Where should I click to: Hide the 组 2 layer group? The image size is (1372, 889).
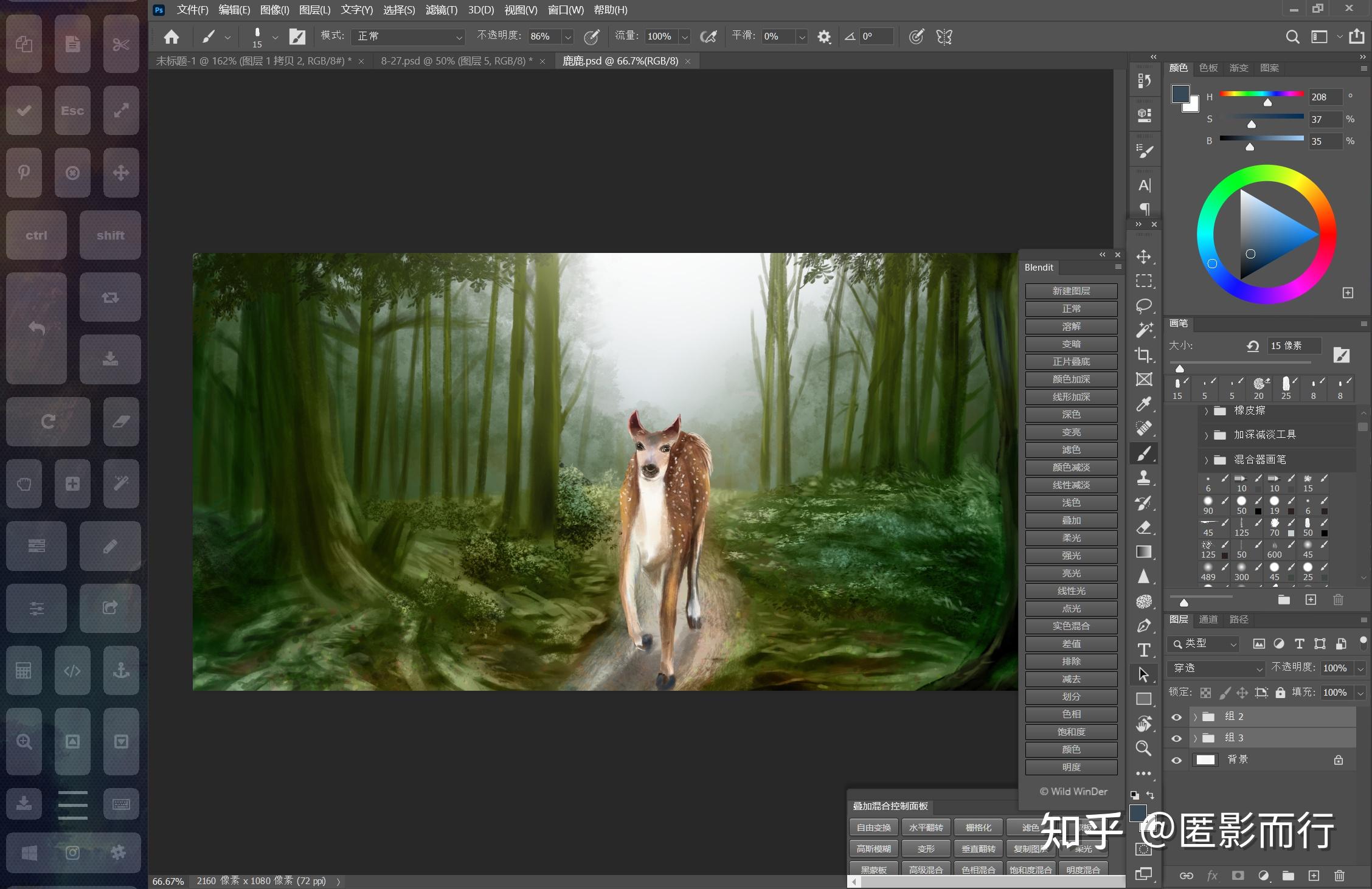pos(1177,717)
